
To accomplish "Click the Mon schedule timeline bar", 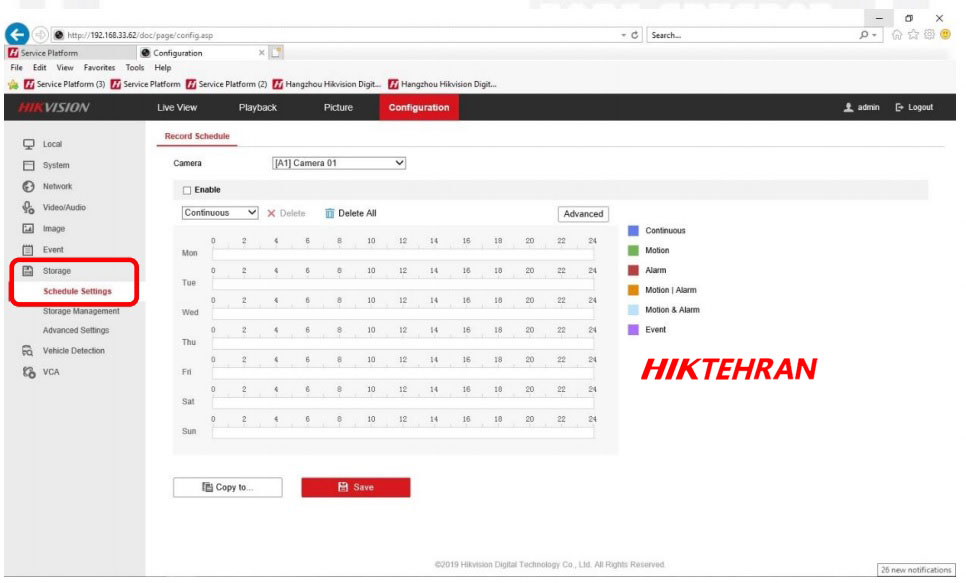I will pyautogui.click(x=403, y=254).
